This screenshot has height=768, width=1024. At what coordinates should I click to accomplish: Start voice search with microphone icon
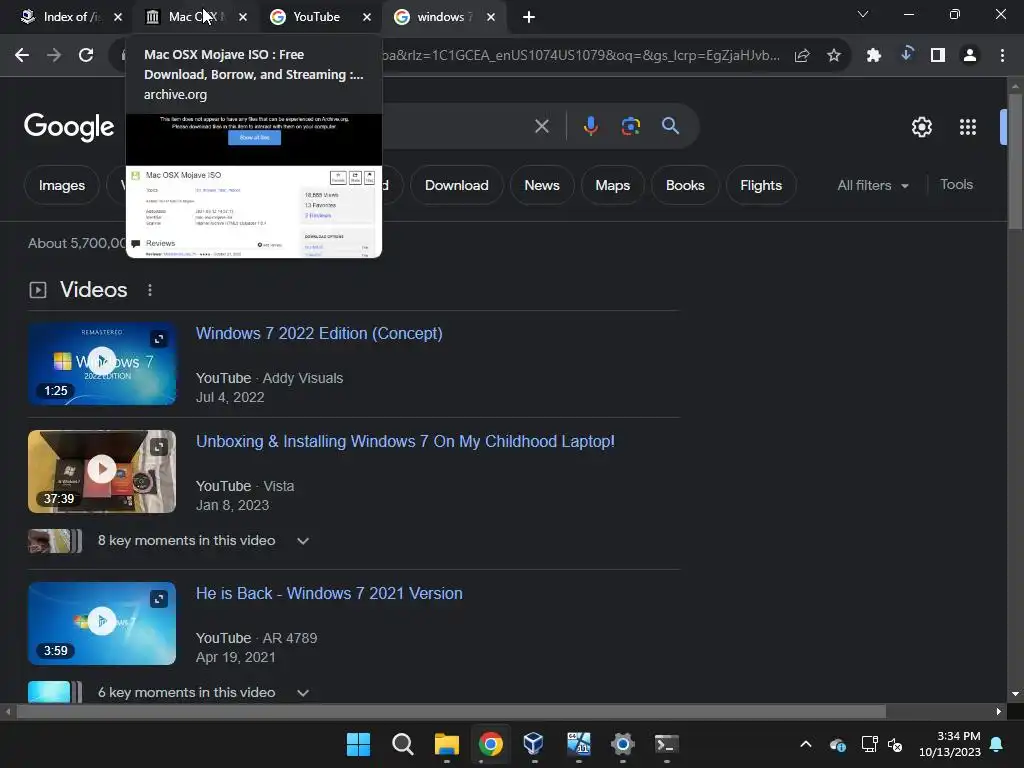pos(590,126)
